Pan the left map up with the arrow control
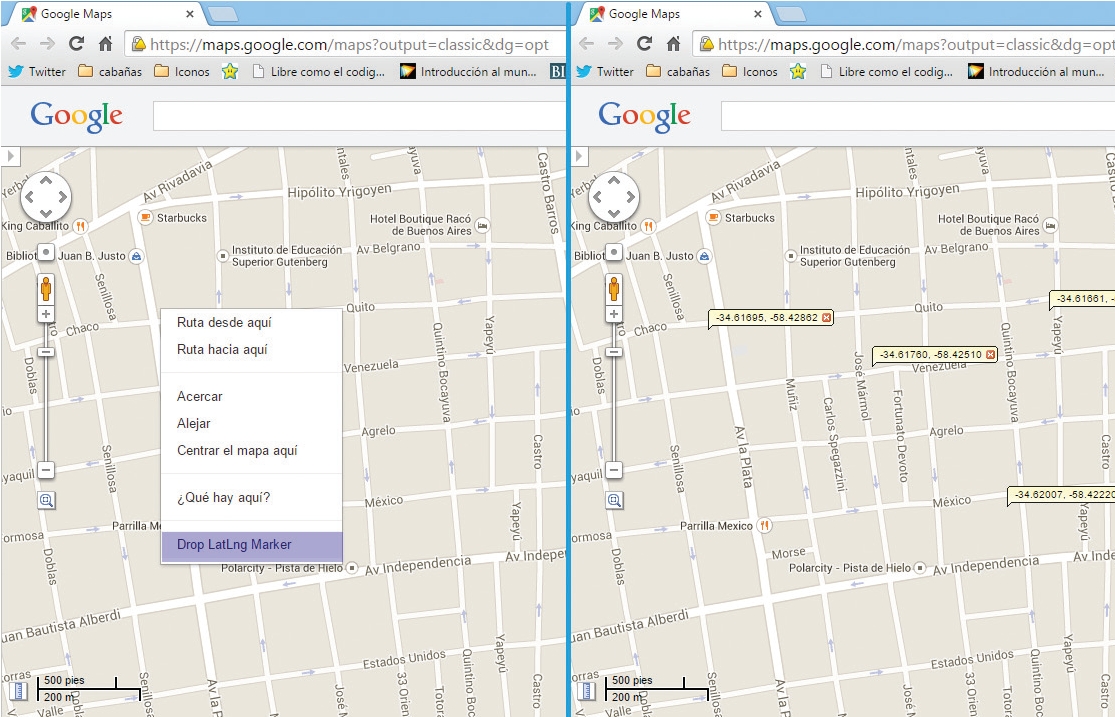The width and height of the screenshot is (1115, 717). pos(46,181)
